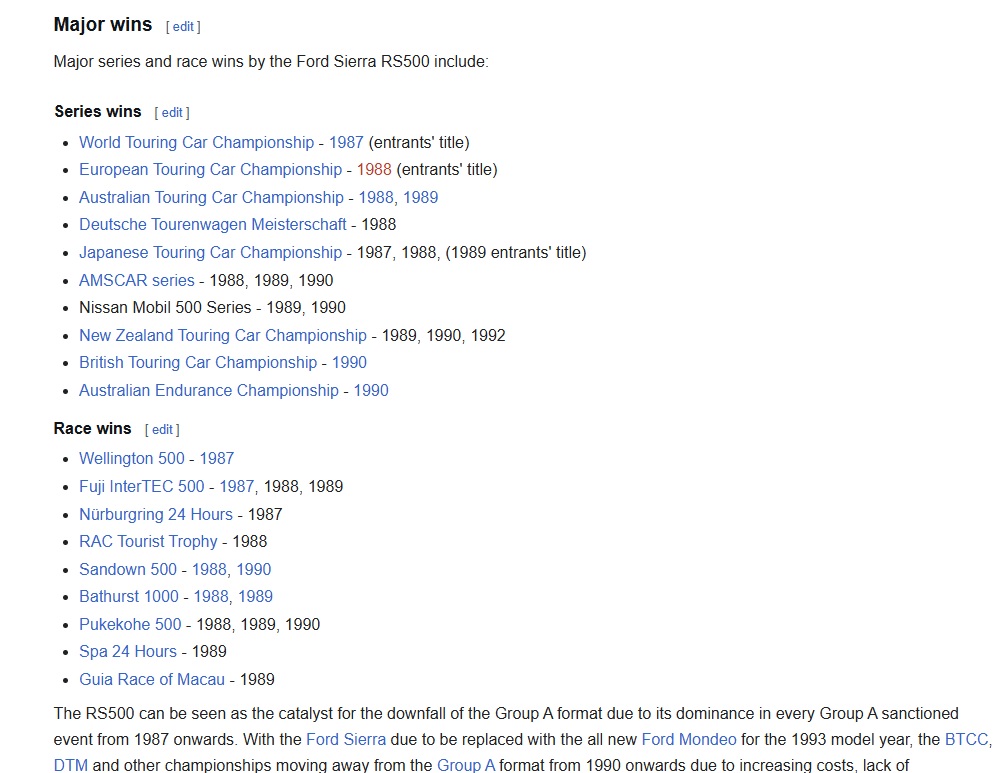Open Bathurst 1000 link
The image size is (997, 773).
point(129,597)
